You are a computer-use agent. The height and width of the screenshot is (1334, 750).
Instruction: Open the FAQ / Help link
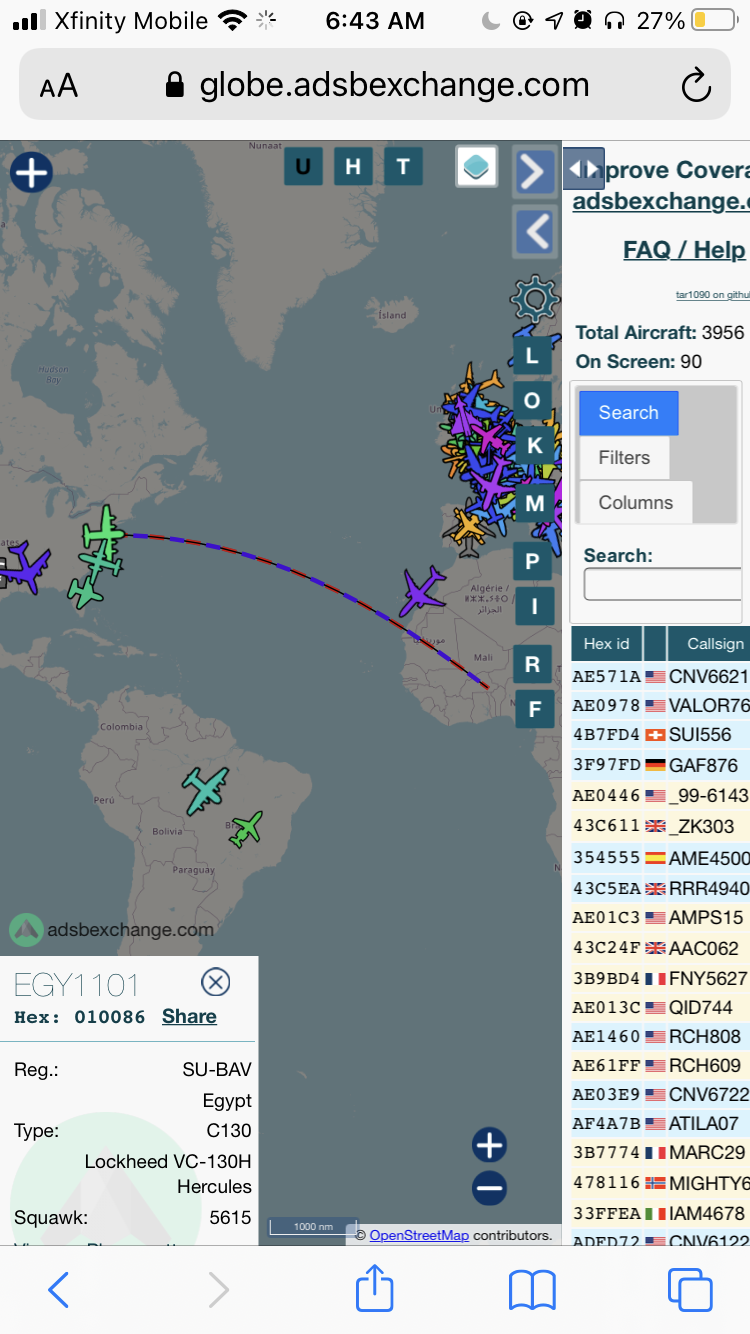coord(684,250)
